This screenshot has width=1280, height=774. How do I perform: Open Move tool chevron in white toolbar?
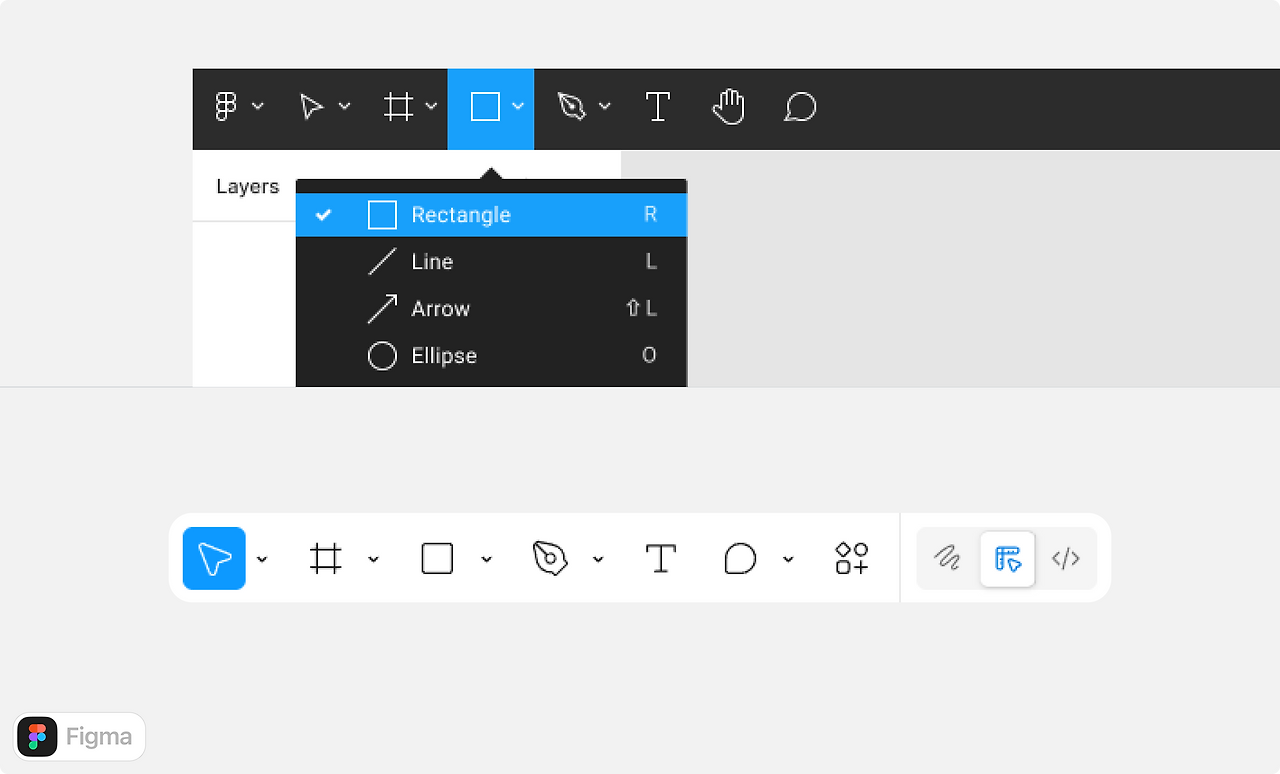coord(262,559)
